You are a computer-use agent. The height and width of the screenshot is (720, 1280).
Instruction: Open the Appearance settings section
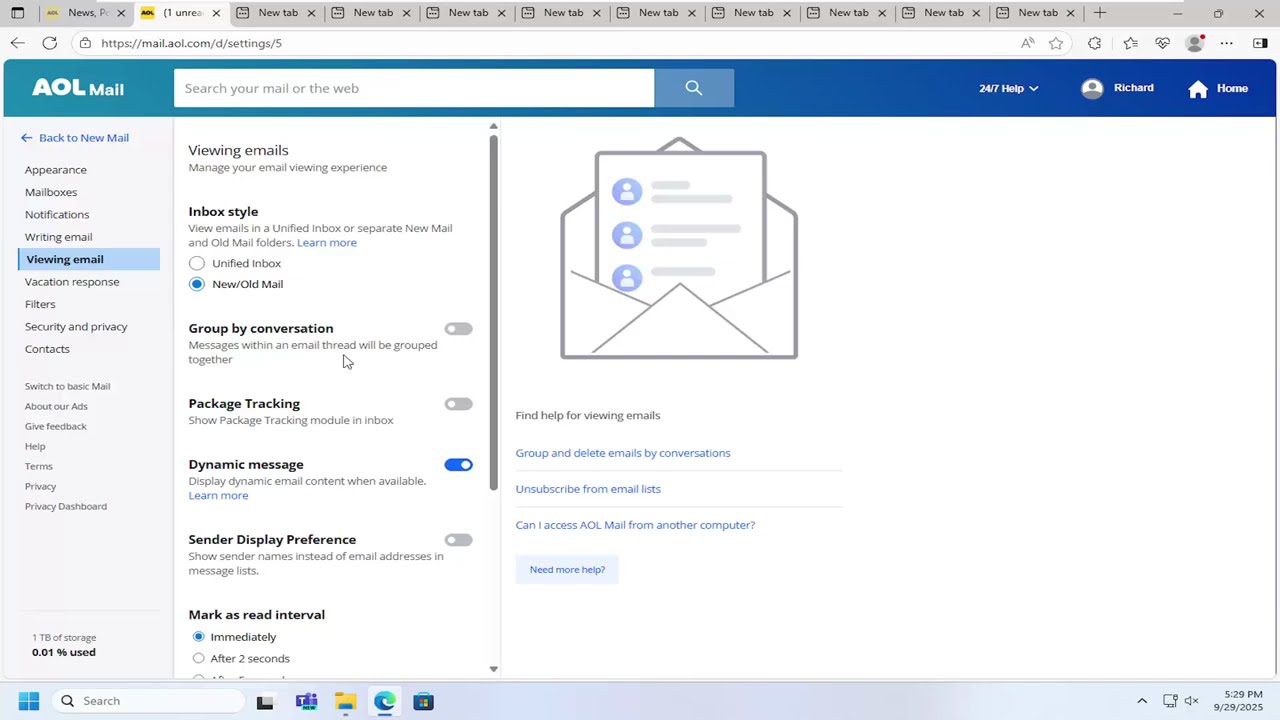coord(56,170)
